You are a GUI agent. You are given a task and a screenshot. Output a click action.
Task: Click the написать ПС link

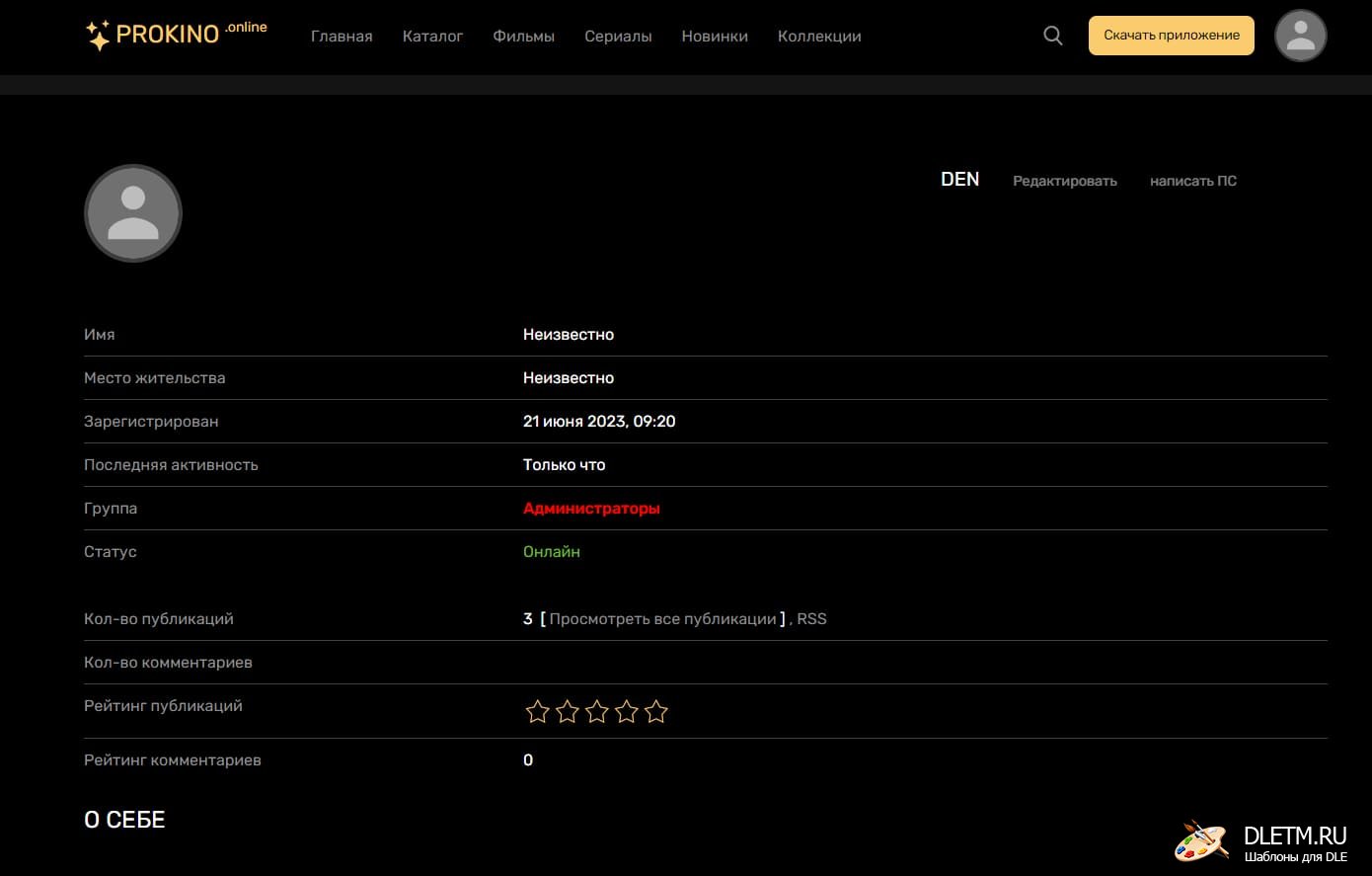(1192, 181)
